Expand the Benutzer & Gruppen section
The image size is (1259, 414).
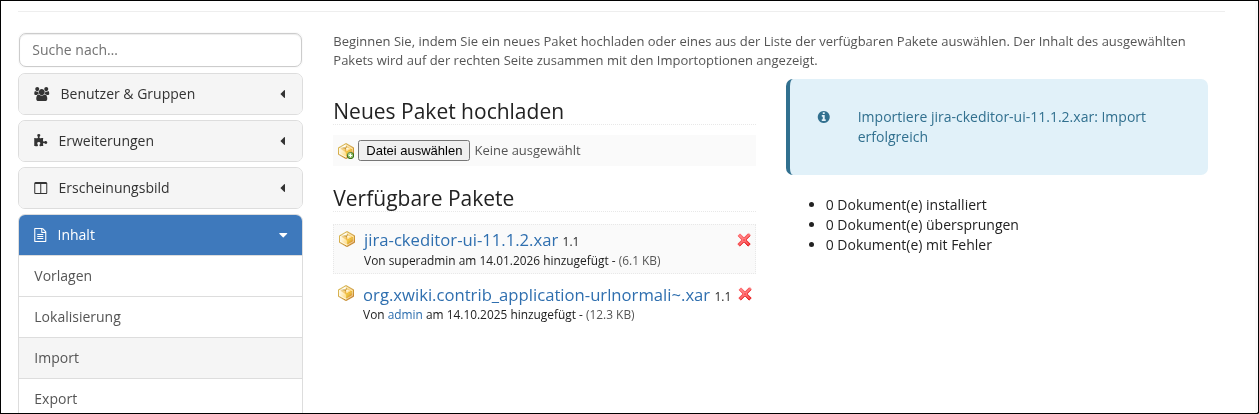[x=283, y=94]
